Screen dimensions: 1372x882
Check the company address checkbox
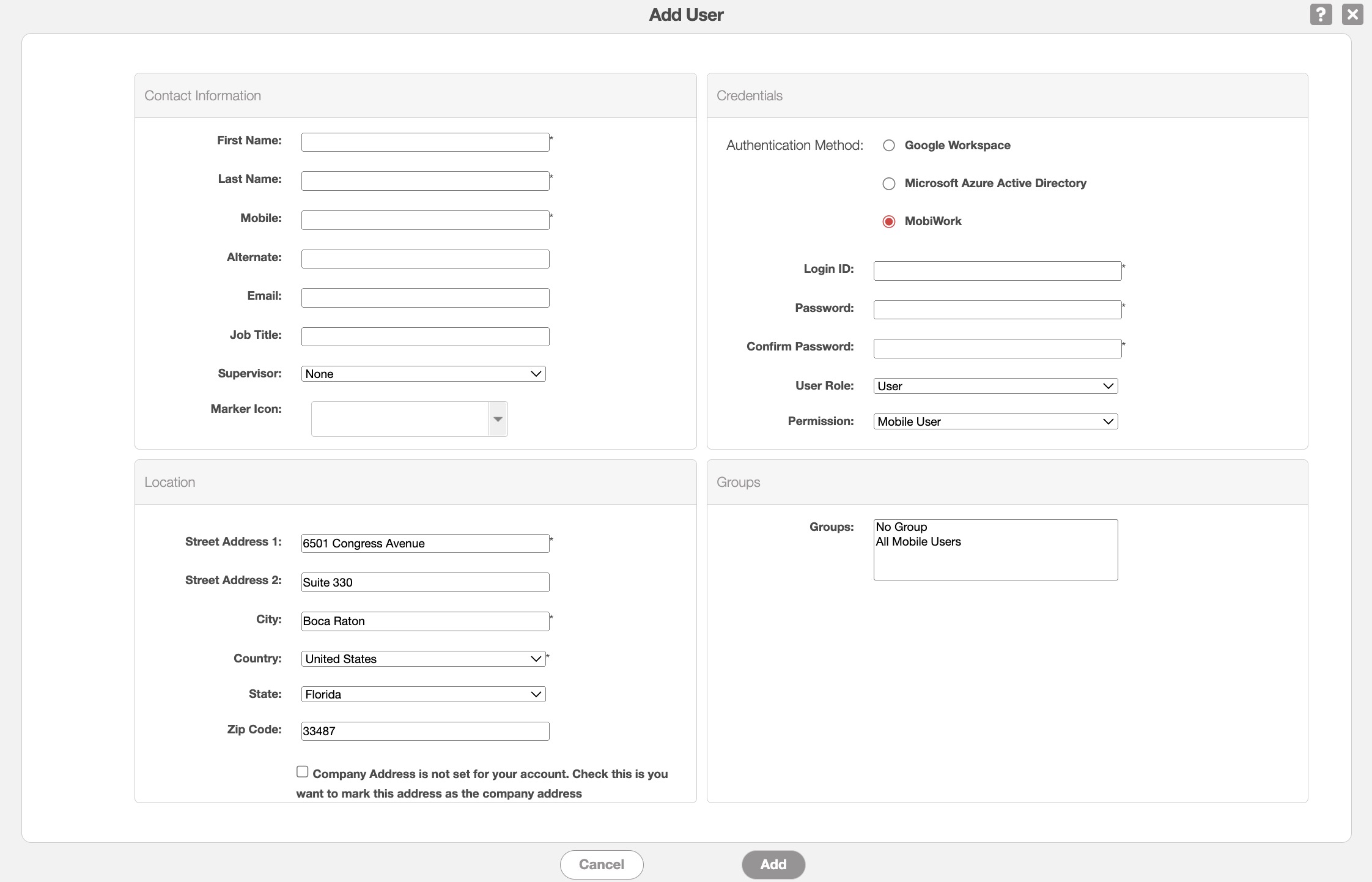tap(302, 772)
